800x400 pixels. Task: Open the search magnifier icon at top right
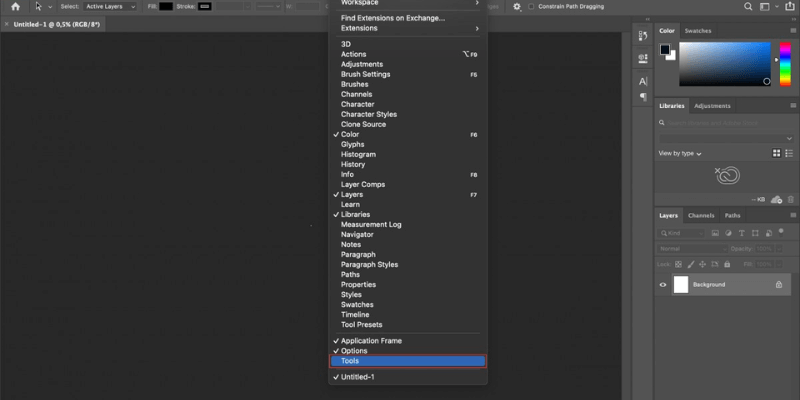[x=749, y=6]
